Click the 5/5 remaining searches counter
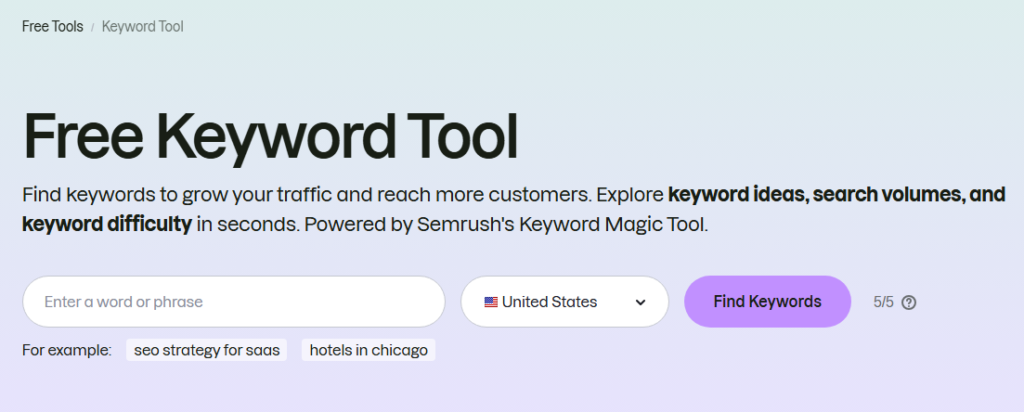 [x=883, y=302]
